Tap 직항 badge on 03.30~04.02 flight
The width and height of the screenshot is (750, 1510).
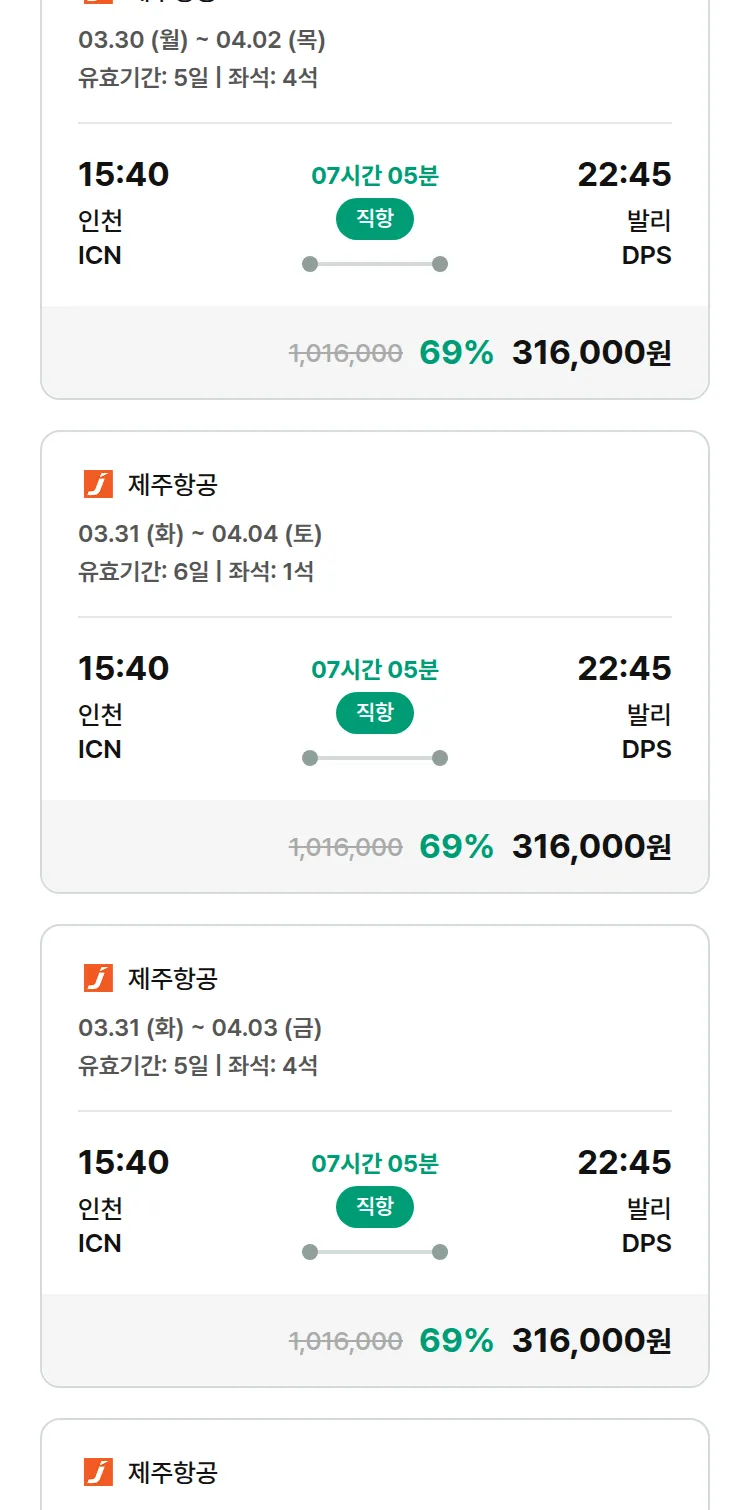375,219
